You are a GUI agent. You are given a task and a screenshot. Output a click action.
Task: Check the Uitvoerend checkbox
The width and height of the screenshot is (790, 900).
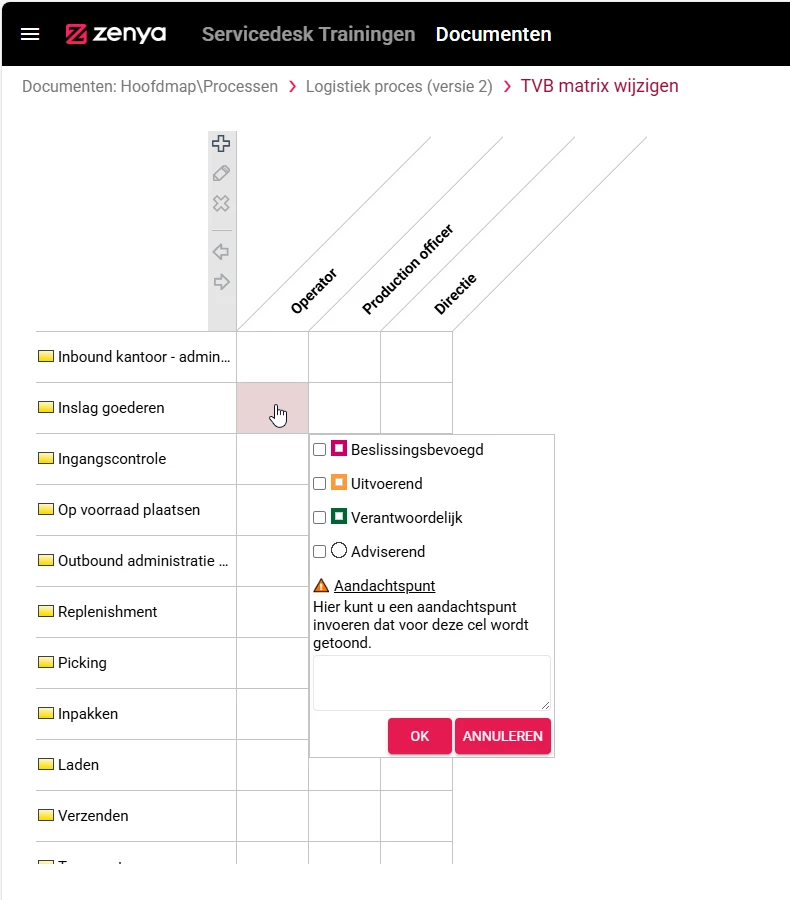[320, 484]
